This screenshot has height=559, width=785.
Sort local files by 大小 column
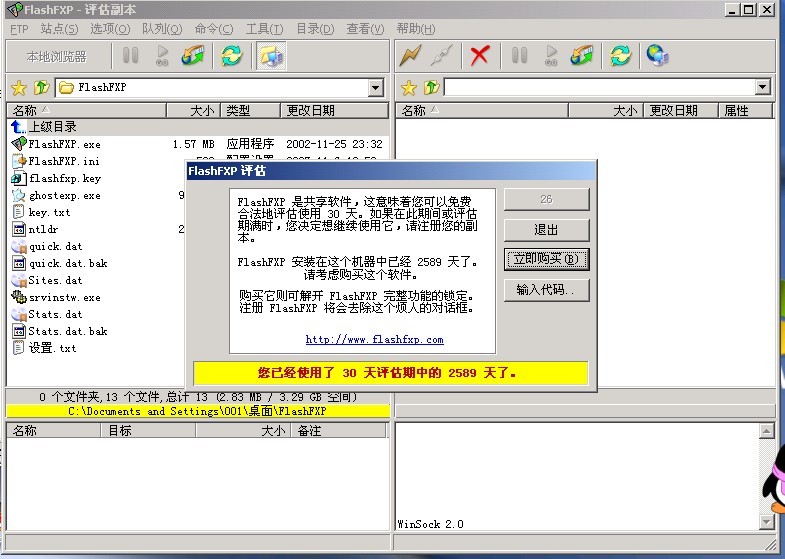tap(193, 111)
